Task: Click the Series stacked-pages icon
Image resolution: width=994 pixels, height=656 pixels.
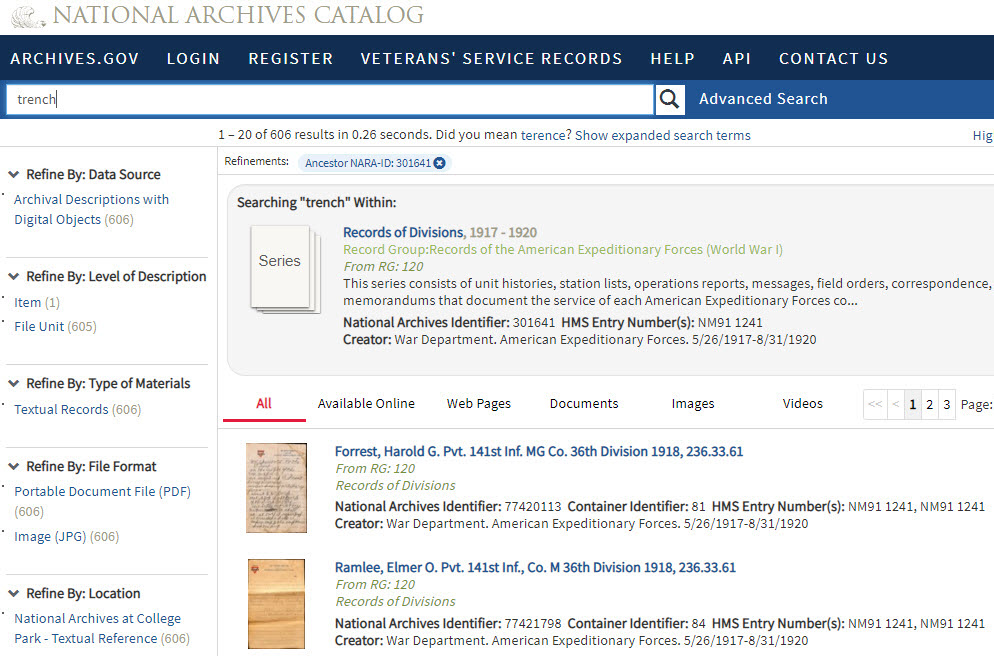Action: [x=285, y=269]
